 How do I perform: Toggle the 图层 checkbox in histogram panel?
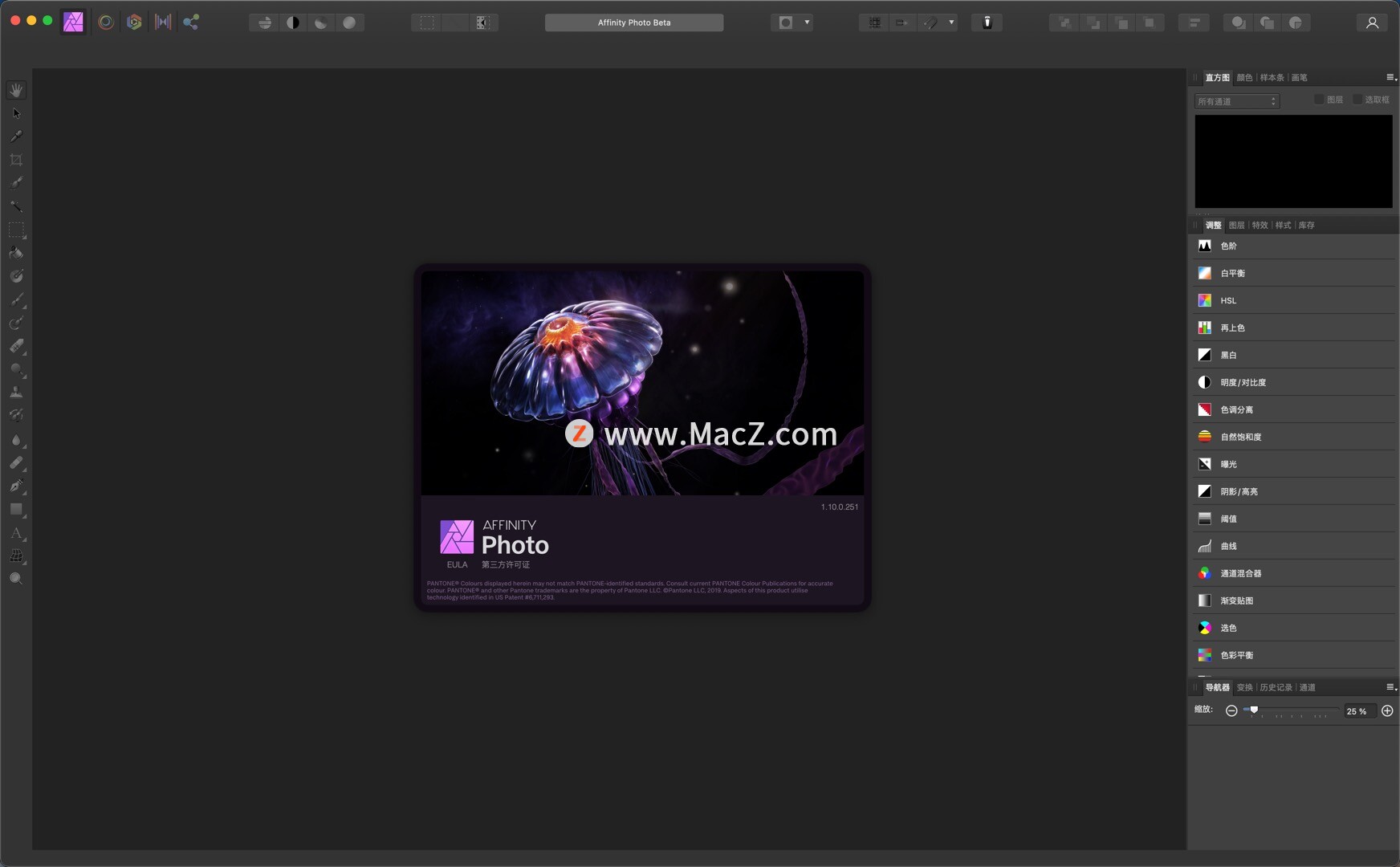1319,100
